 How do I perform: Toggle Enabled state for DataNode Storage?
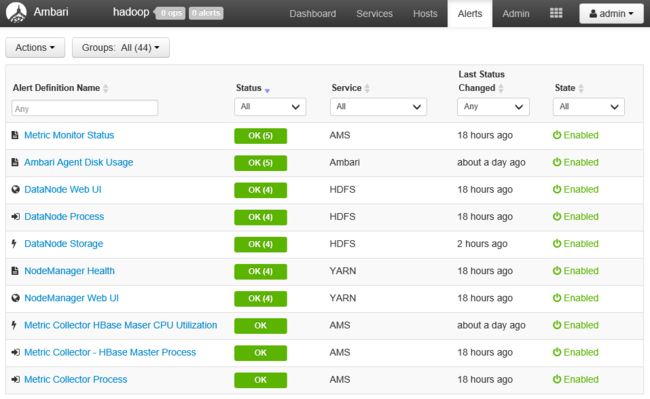[x=575, y=244]
